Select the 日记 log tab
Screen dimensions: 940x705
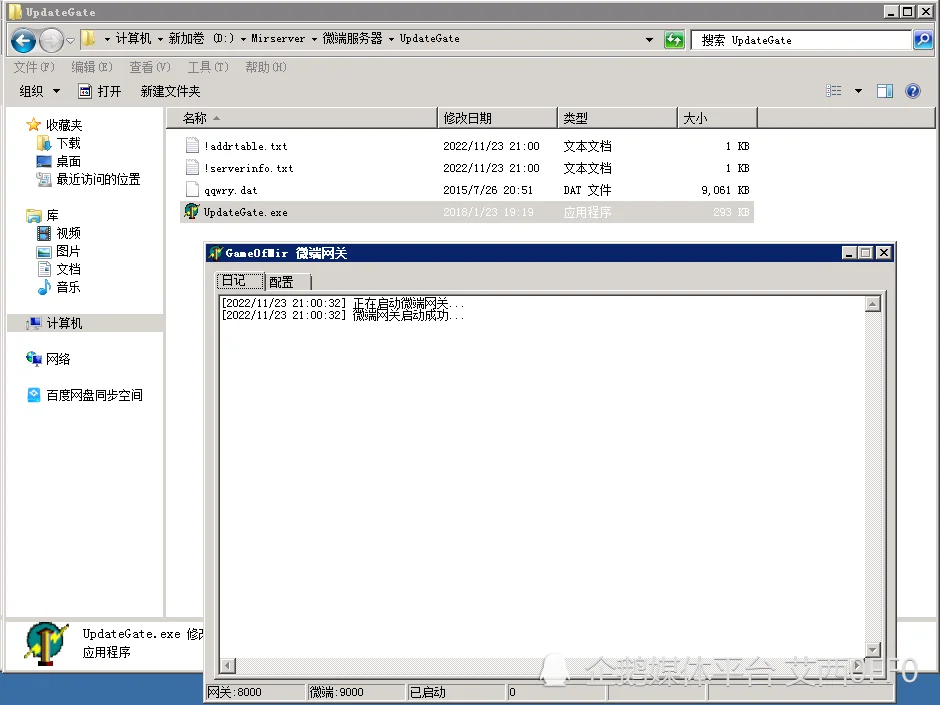tap(234, 281)
